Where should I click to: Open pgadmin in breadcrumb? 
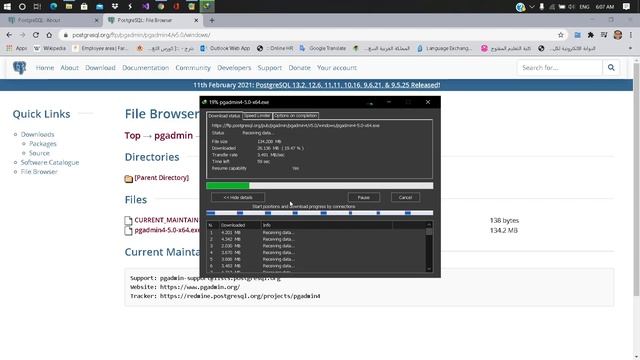(173, 136)
